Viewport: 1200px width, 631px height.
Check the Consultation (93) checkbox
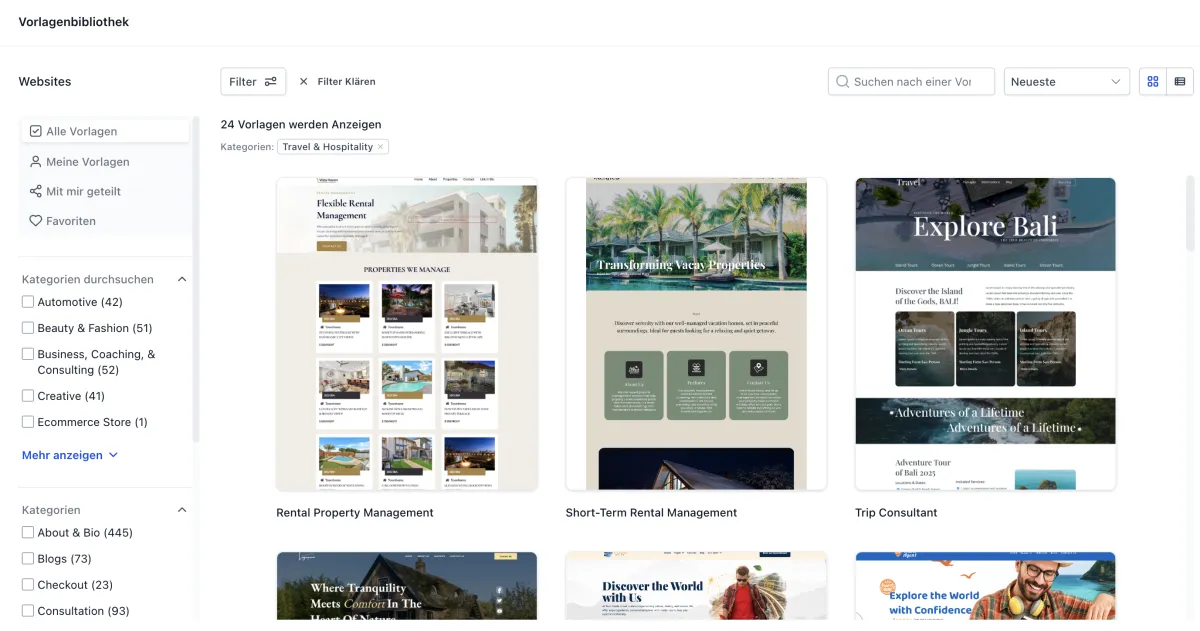(28, 611)
